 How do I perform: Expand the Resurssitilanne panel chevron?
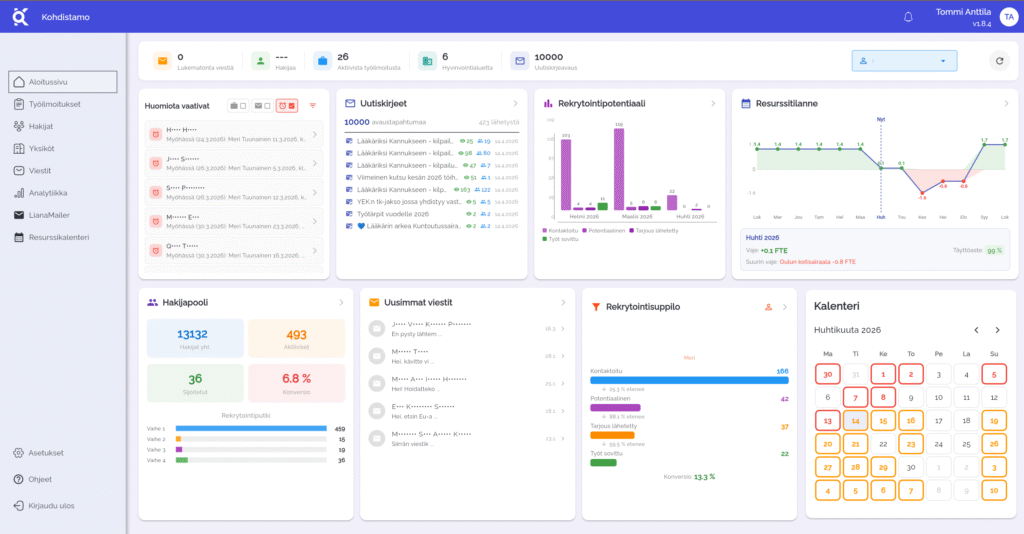pos(1007,103)
